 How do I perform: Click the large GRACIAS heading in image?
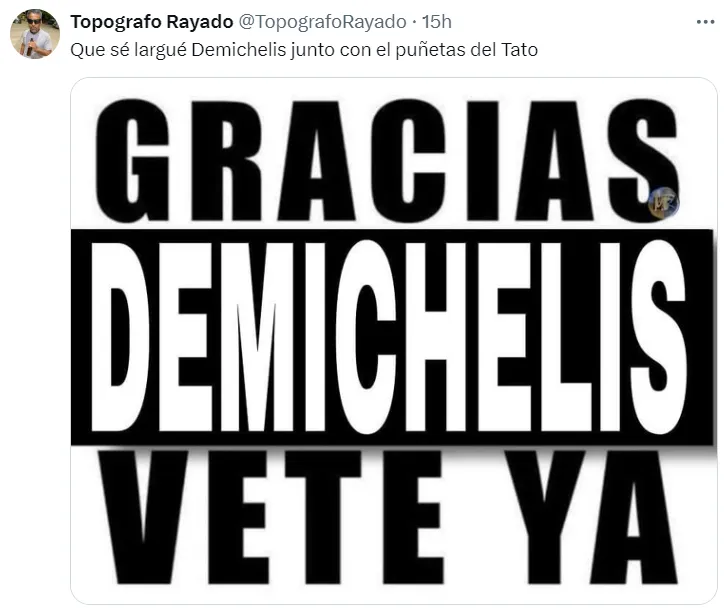coord(387,160)
